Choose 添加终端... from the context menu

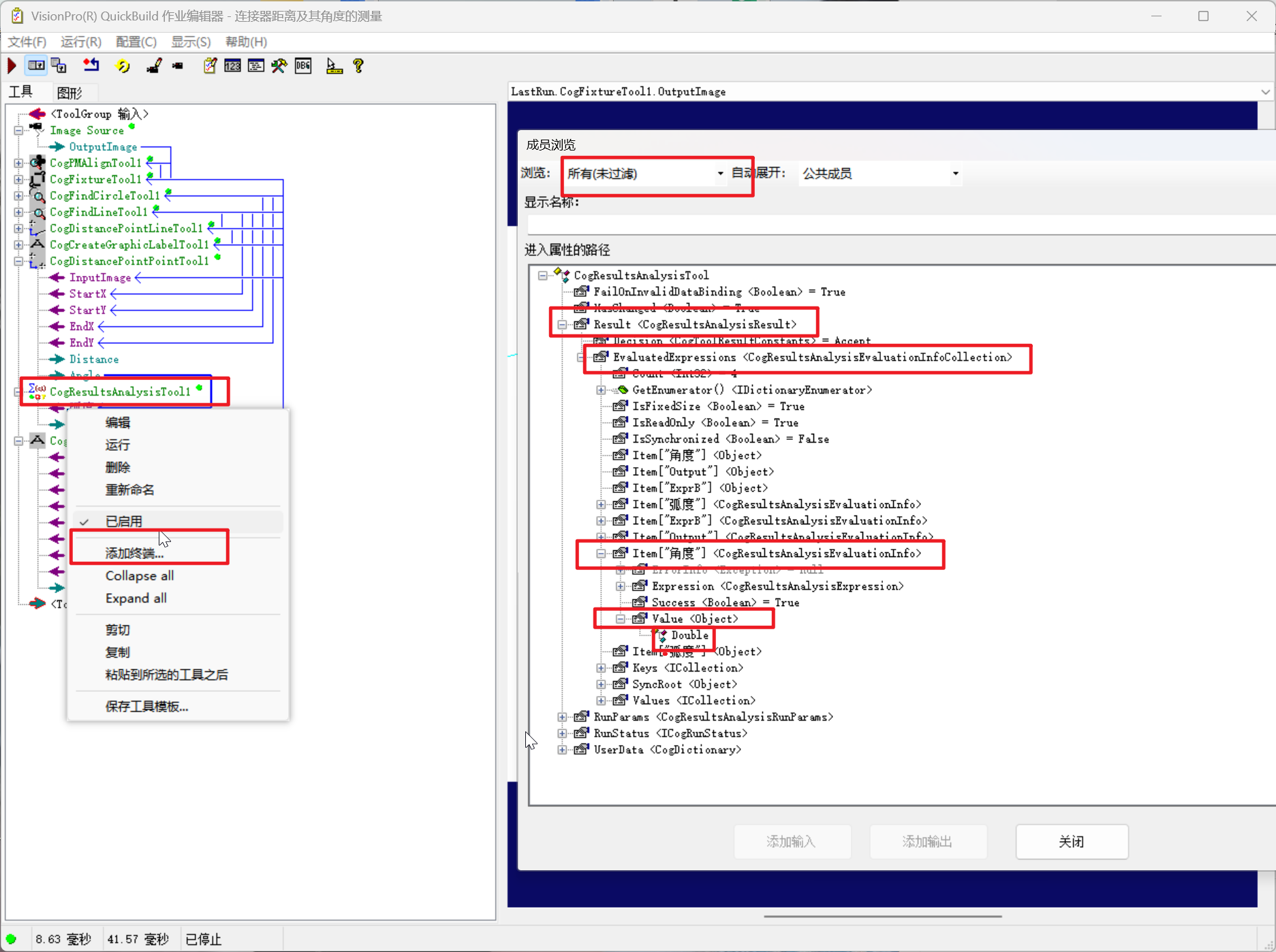click(x=178, y=553)
